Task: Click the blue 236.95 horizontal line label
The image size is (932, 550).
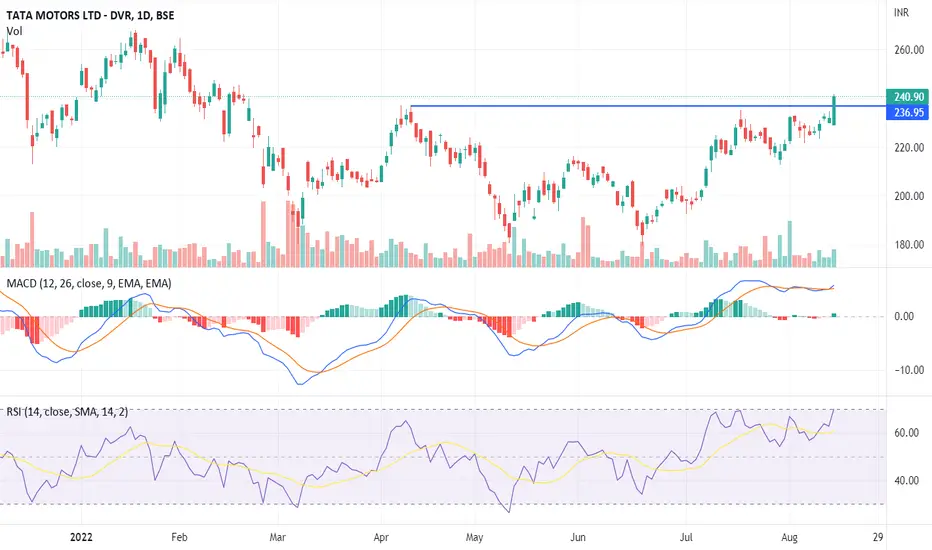Action: pyautogui.click(x=907, y=112)
